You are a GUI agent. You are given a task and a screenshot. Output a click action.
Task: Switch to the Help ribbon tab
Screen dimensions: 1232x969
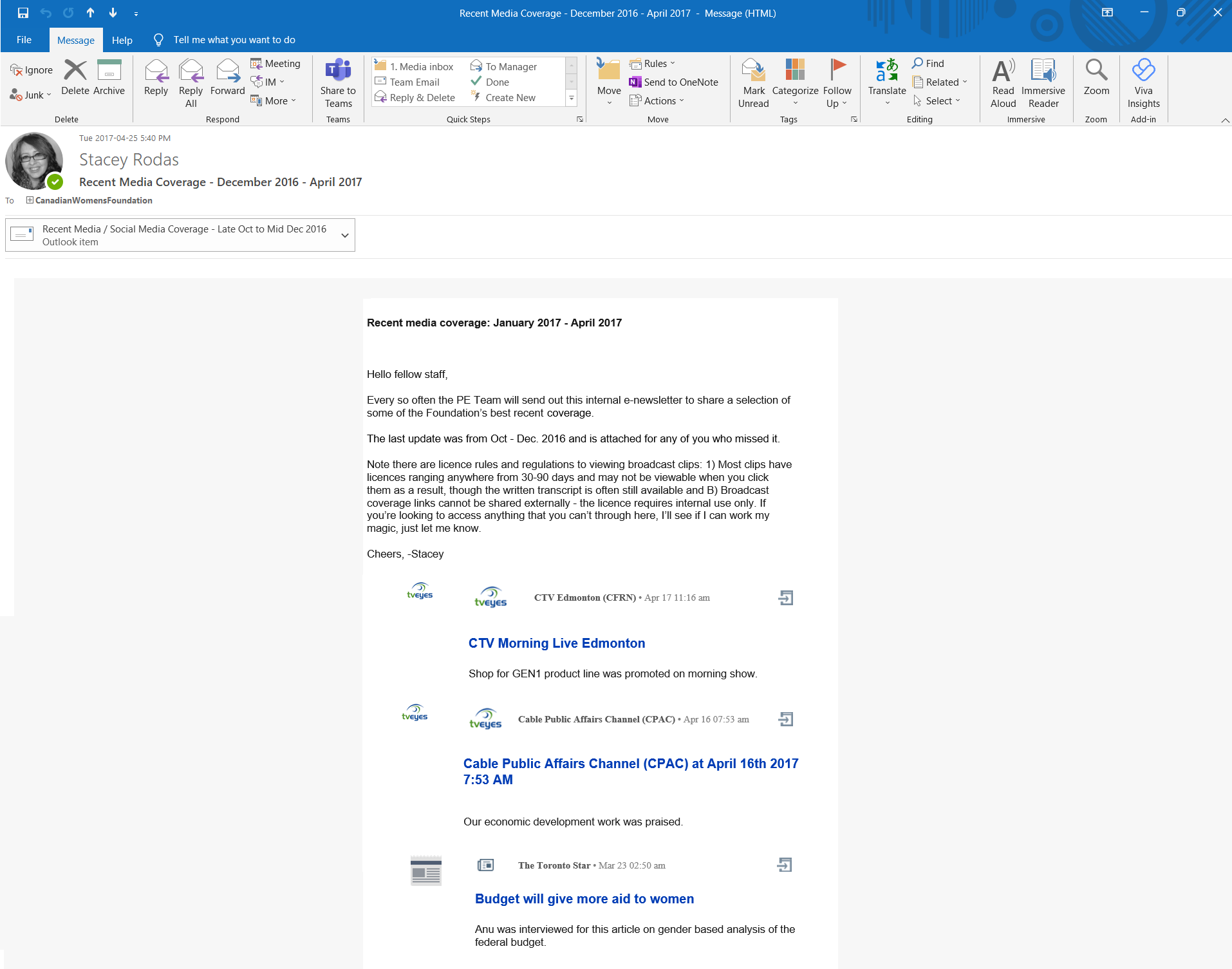pyautogui.click(x=122, y=40)
